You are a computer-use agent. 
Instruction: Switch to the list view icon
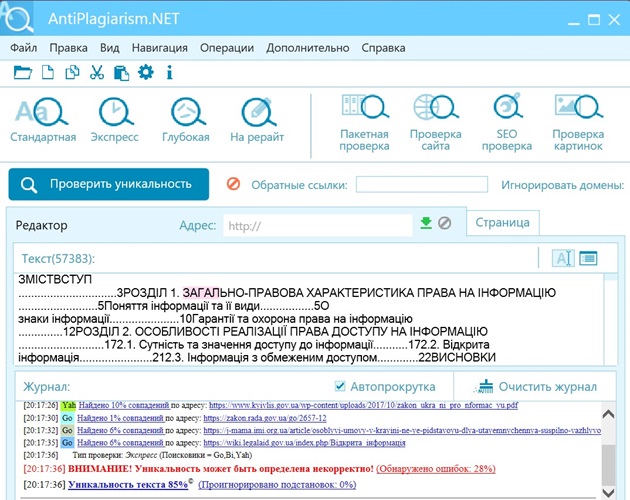588,258
